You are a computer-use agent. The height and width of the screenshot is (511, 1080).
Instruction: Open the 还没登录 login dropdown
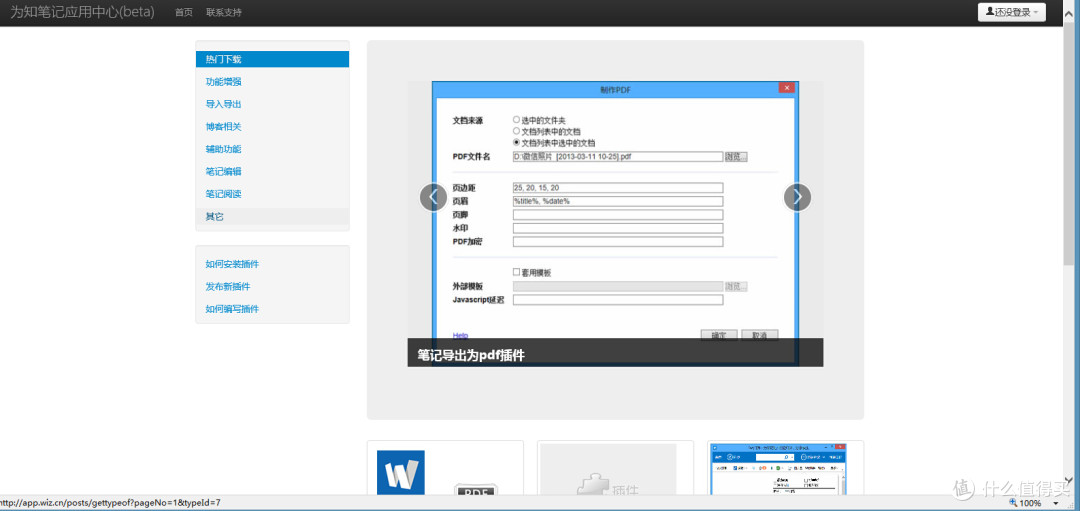(1012, 12)
